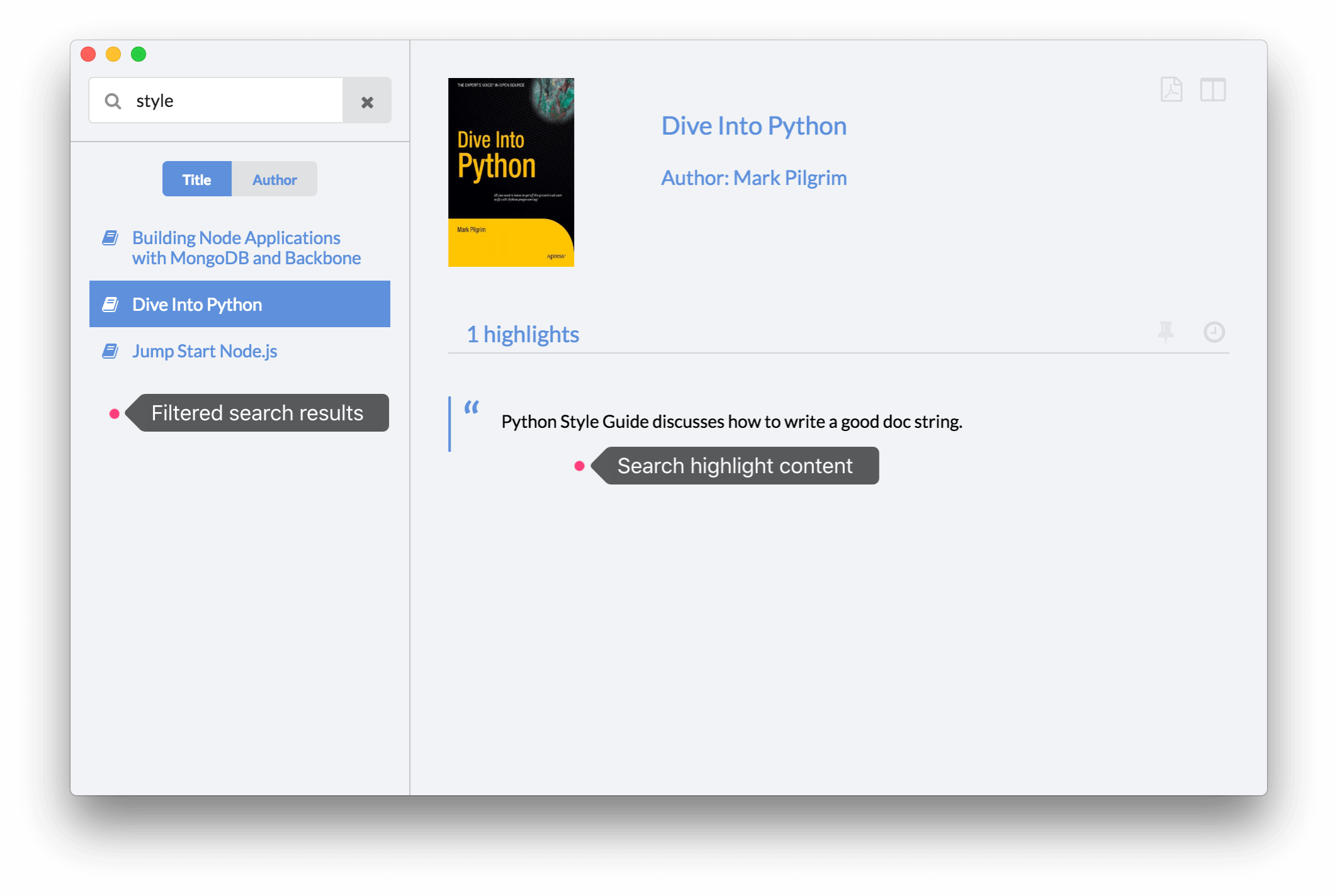The height and width of the screenshot is (896, 1337).
Task: Click the split-panel layout icon
Action: [x=1213, y=89]
